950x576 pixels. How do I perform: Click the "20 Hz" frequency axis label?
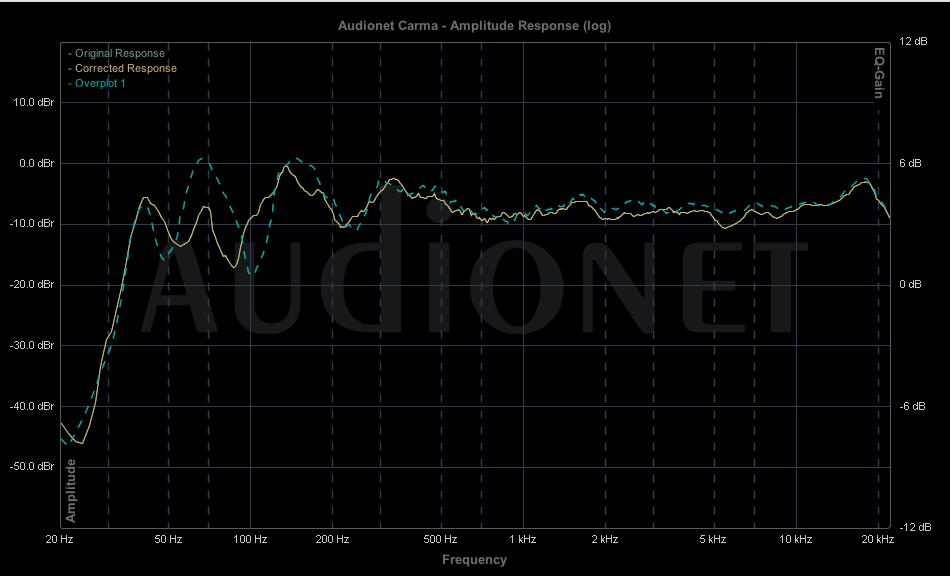[59, 540]
